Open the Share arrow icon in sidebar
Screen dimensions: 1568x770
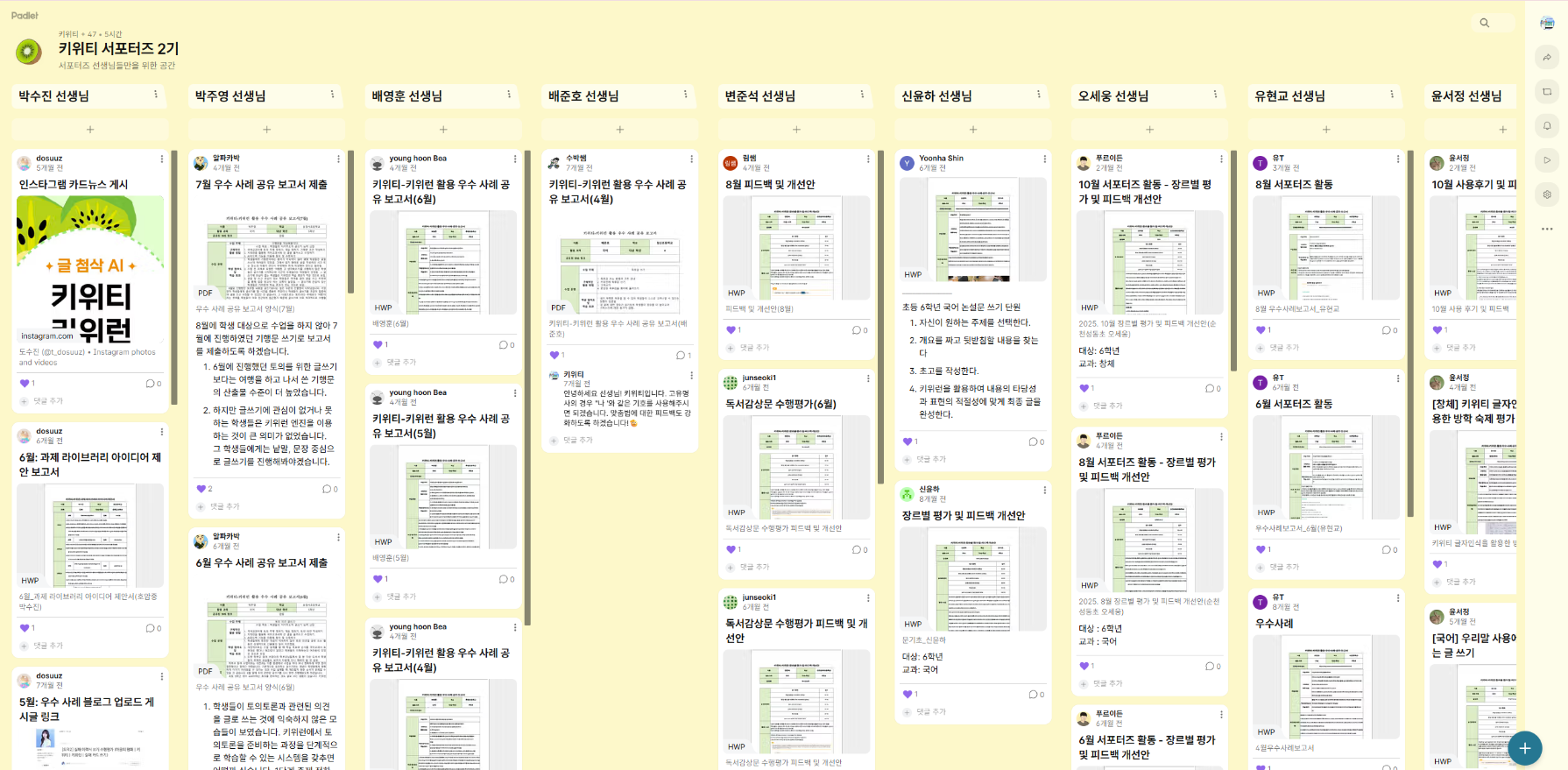(x=1547, y=58)
